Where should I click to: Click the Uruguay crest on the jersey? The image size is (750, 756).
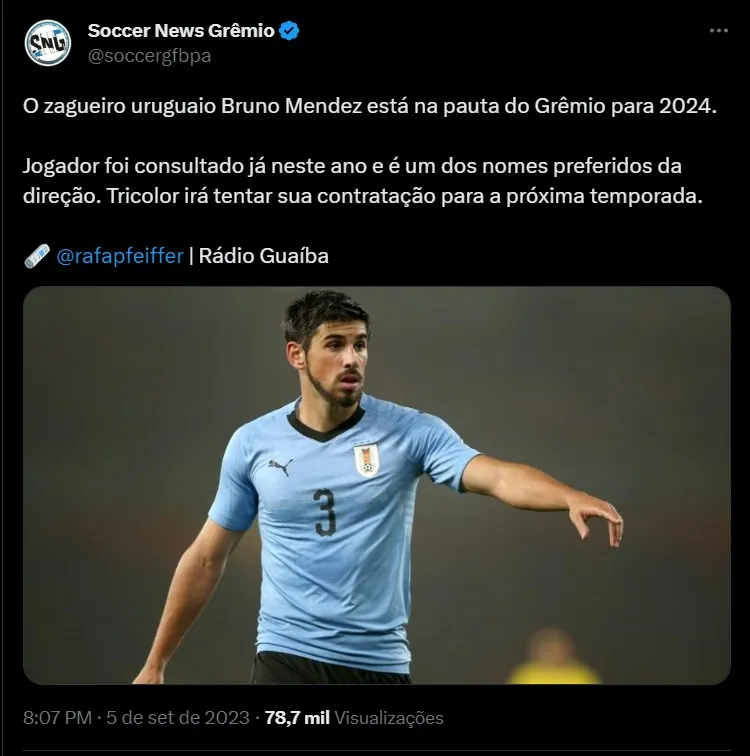(x=366, y=460)
